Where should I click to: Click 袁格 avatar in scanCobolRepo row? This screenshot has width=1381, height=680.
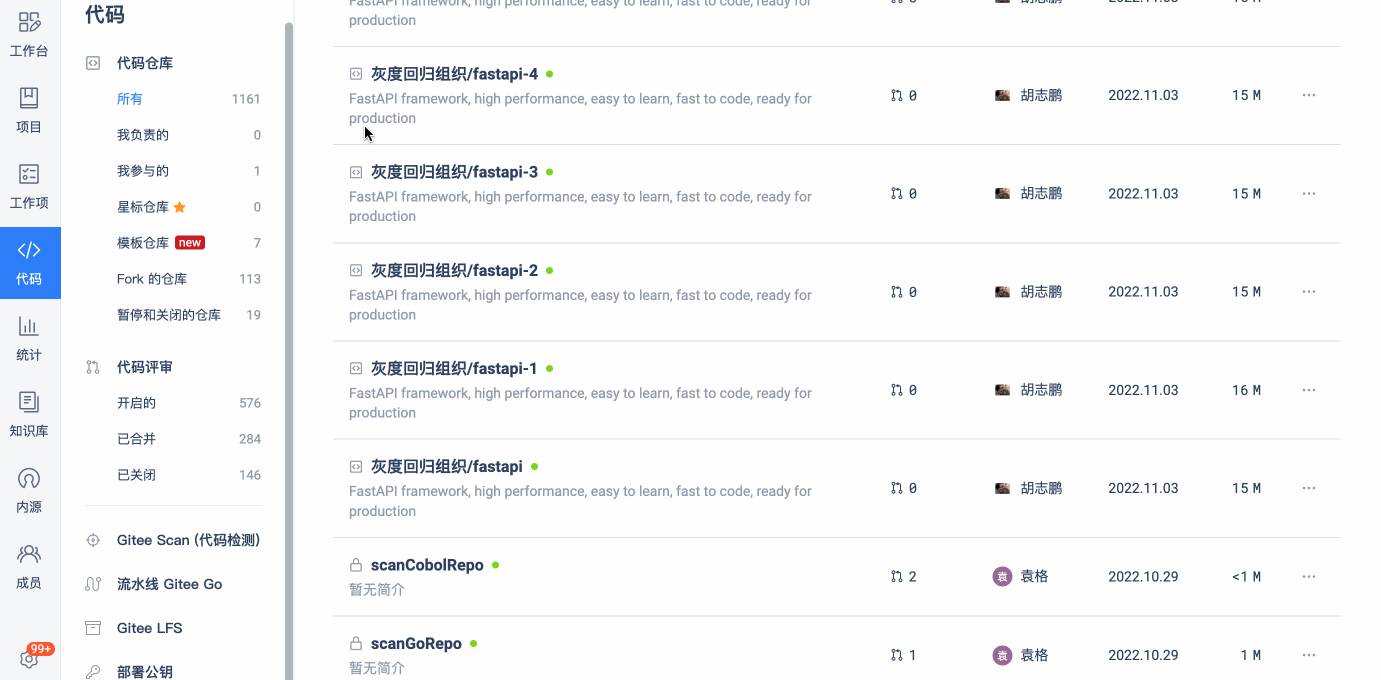(1002, 576)
